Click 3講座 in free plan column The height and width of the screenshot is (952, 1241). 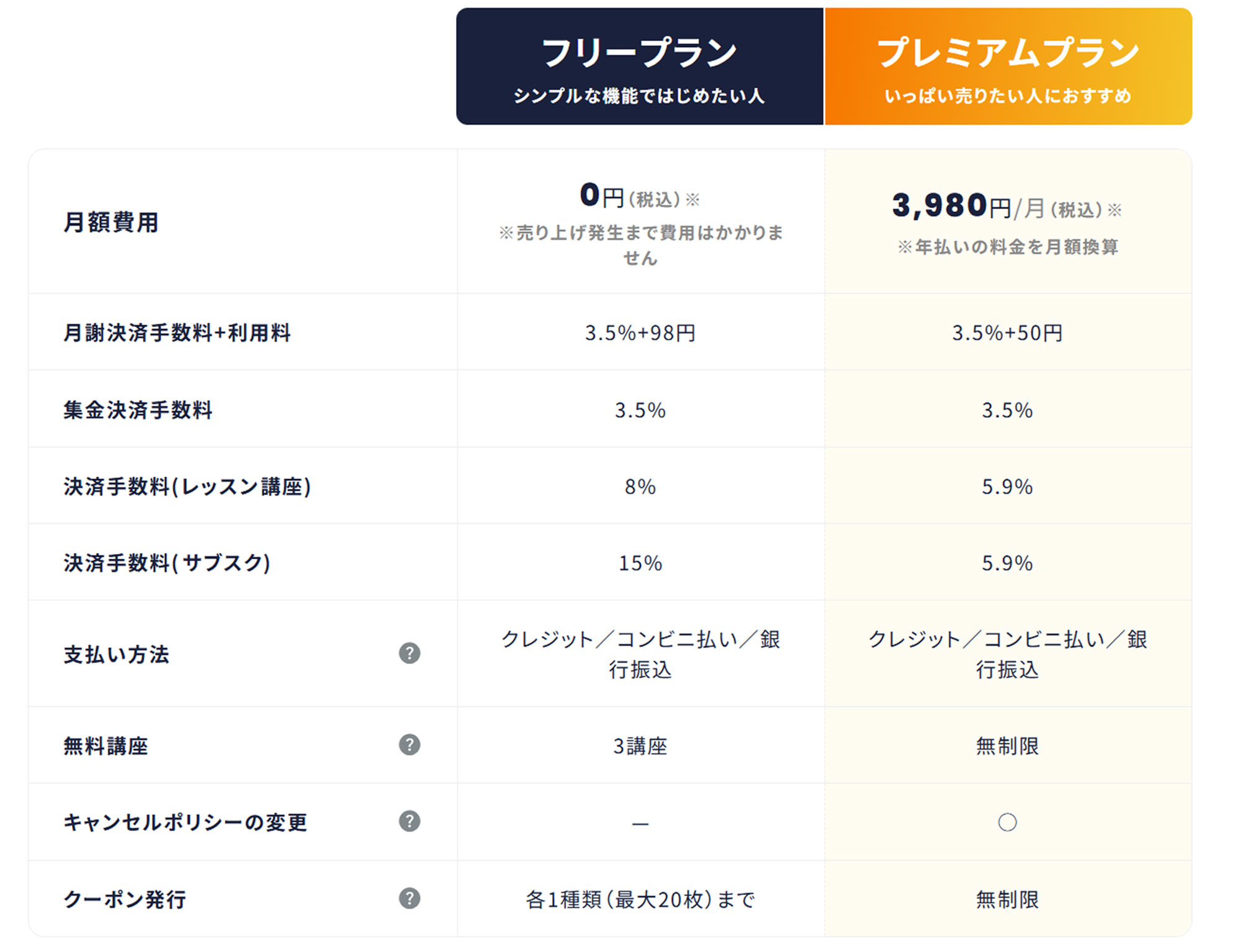point(640,745)
